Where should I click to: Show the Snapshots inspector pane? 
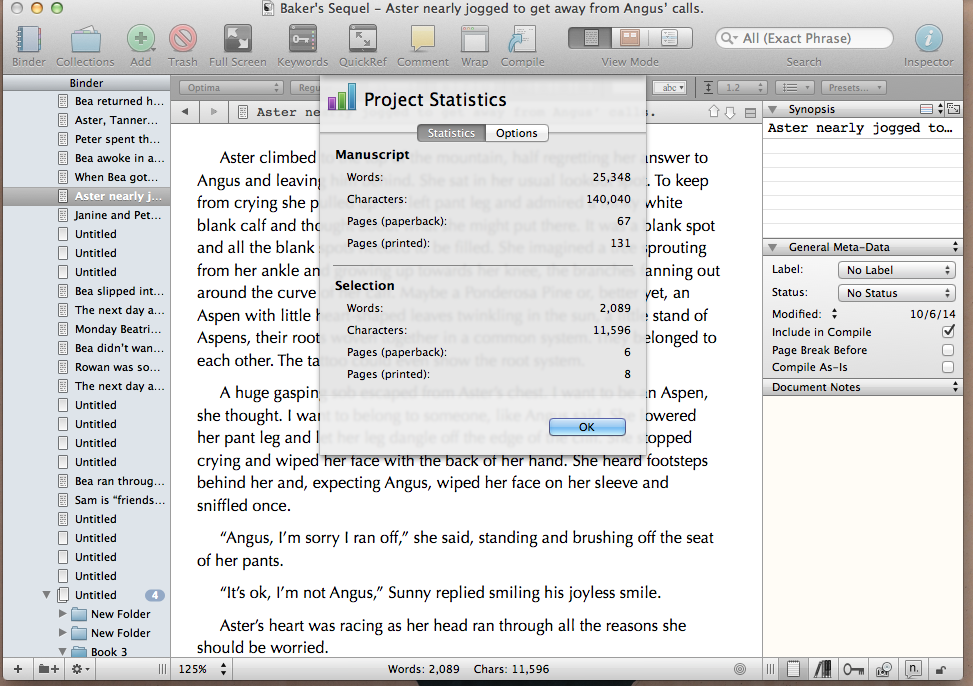(883, 669)
